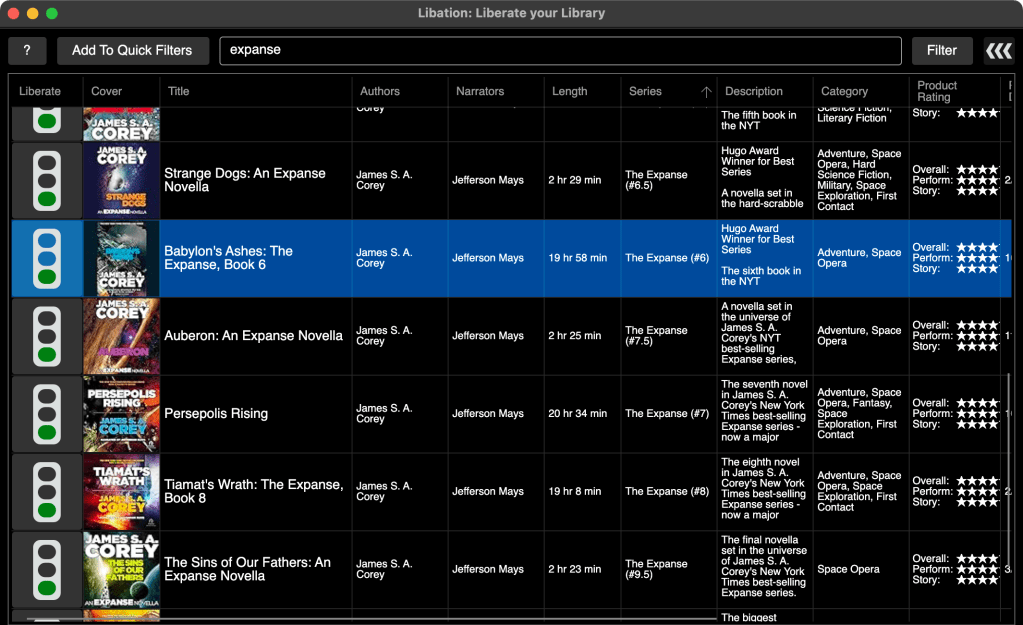1023x625 pixels.
Task: Open the Strange Dogs cover thumbnail
Action: 121,180
